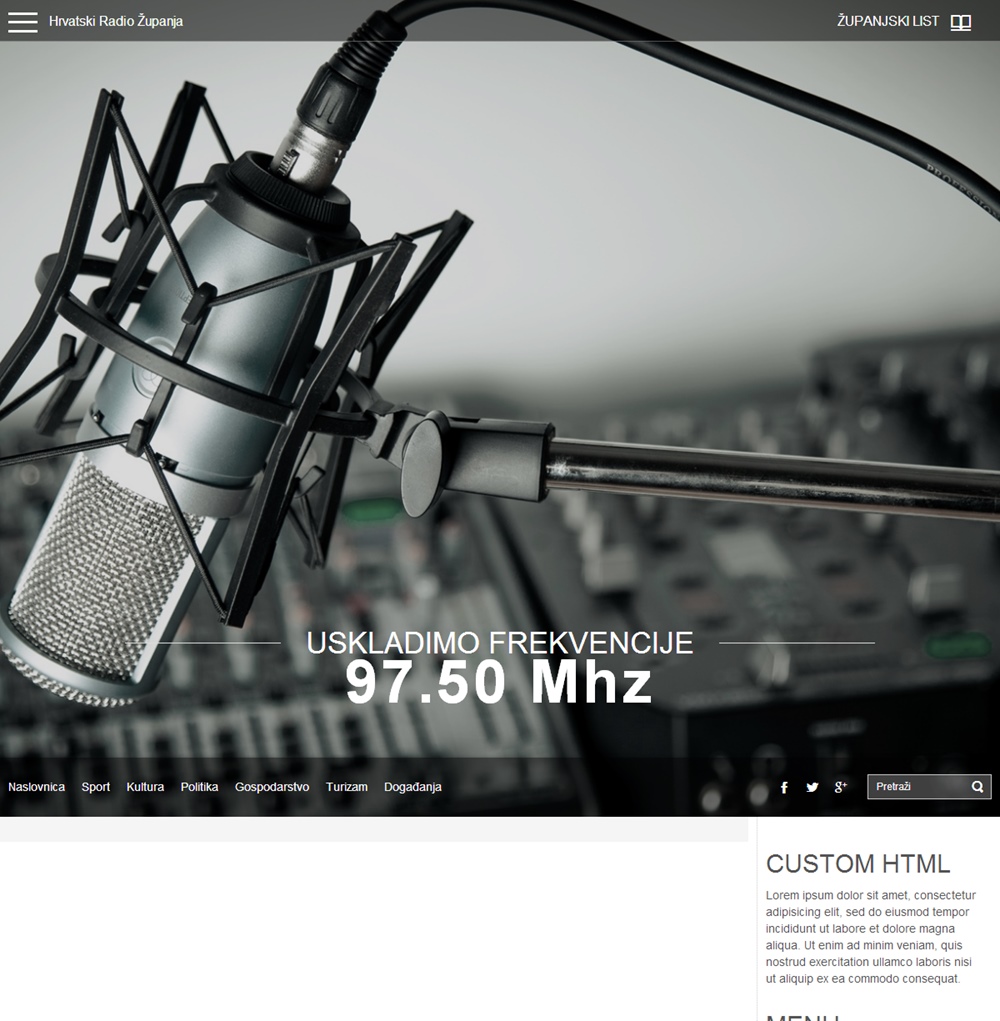Select Sport in the navigation bar
The image size is (1000, 1021).
[x=96, y=787]
